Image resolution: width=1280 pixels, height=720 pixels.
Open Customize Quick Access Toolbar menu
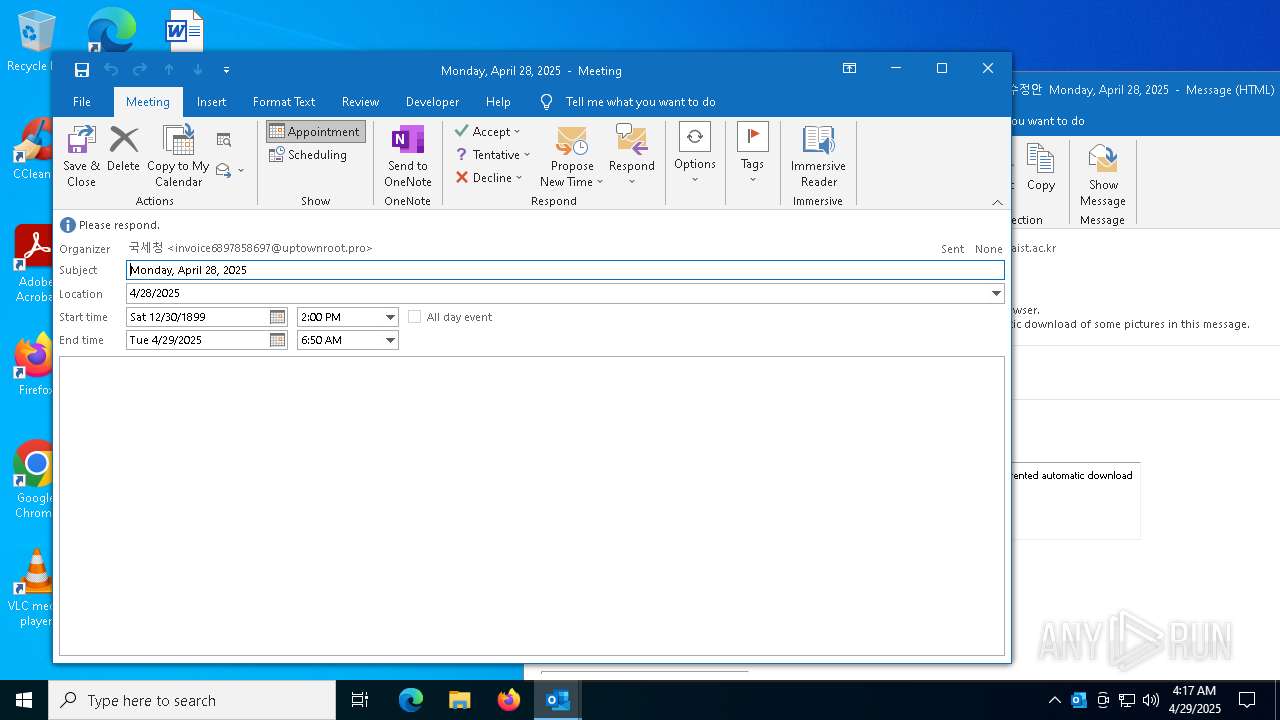[x=227, y=70]
